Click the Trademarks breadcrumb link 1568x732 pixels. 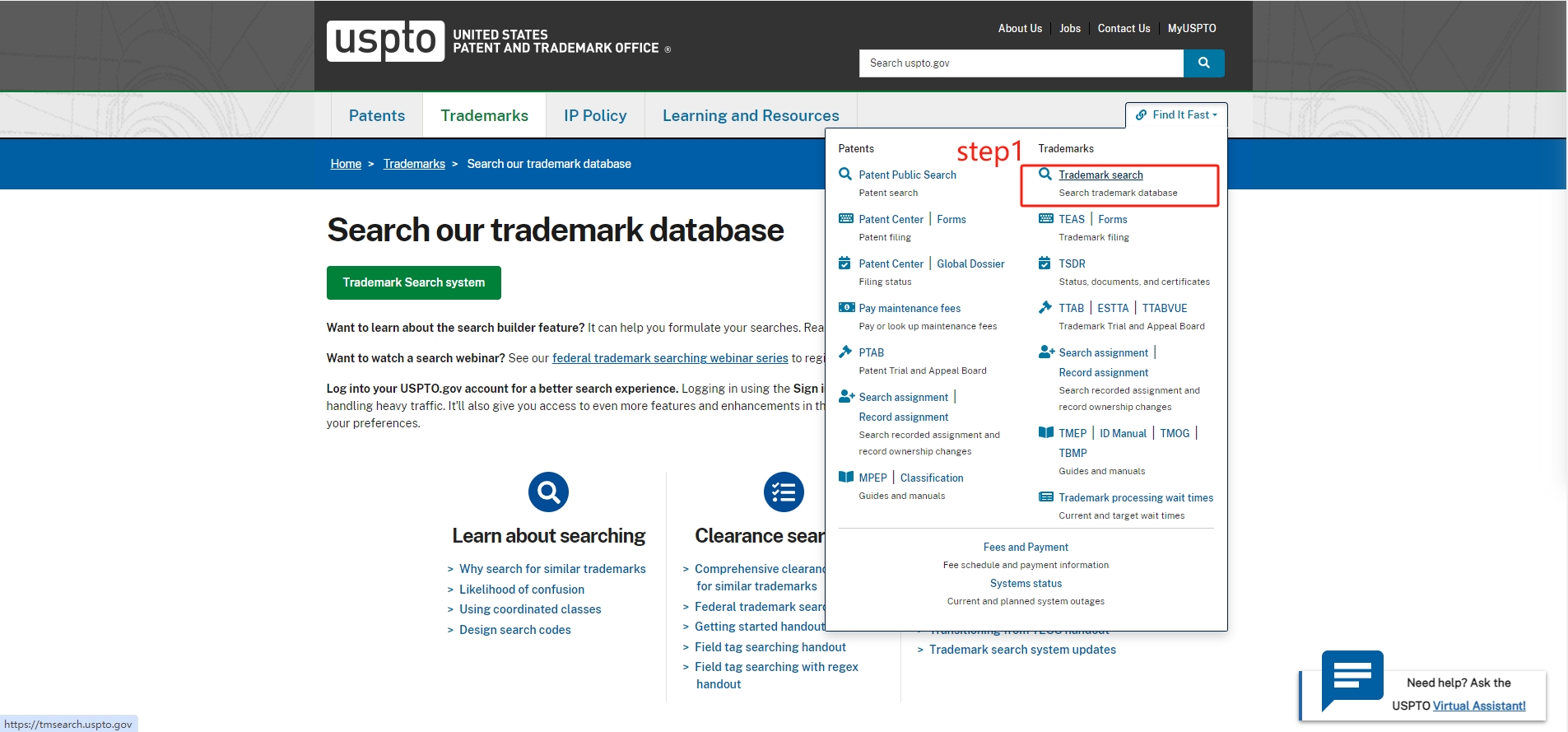tap(414, 164)
